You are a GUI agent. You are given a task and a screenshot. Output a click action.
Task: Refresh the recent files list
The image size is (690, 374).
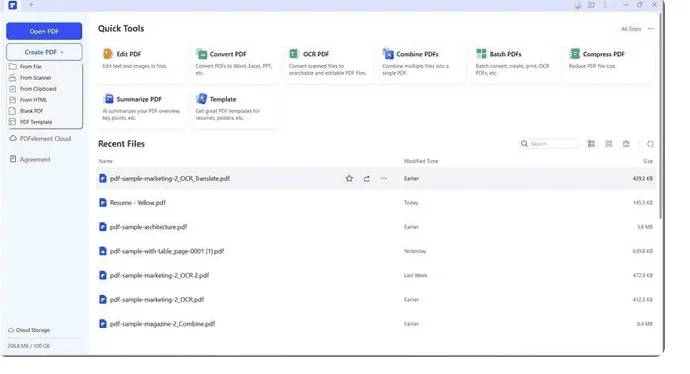650,144
